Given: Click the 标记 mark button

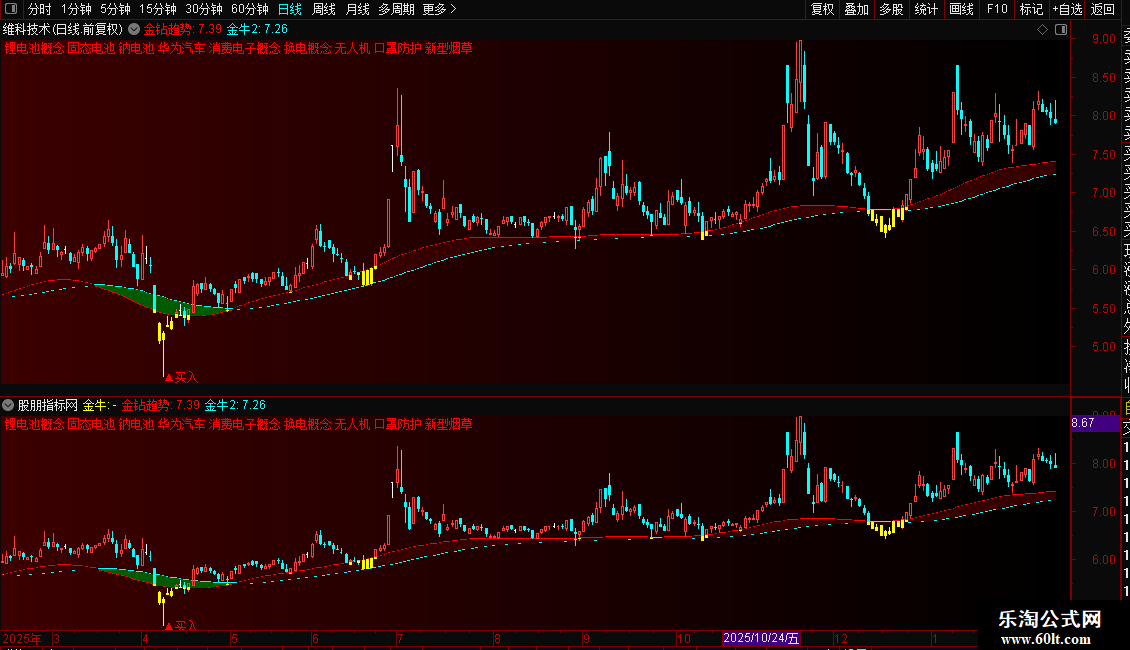Looking at the screenshot, I should (1031, 9).
